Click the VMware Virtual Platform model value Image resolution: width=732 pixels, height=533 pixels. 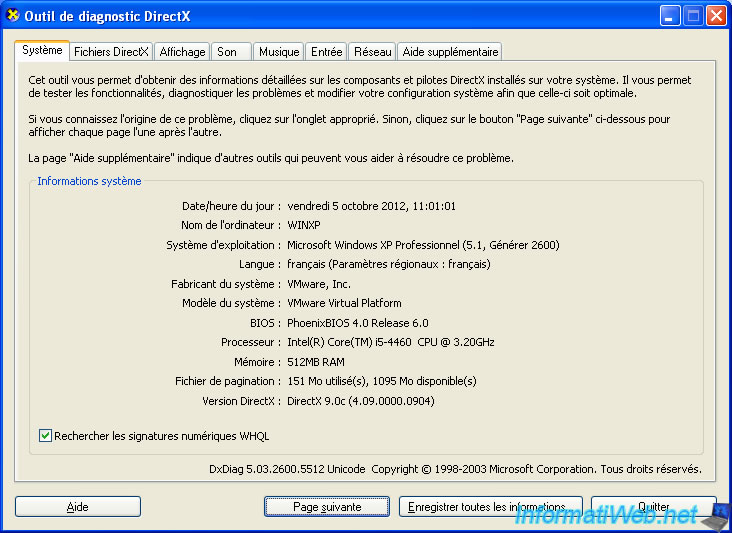(344, 303)
